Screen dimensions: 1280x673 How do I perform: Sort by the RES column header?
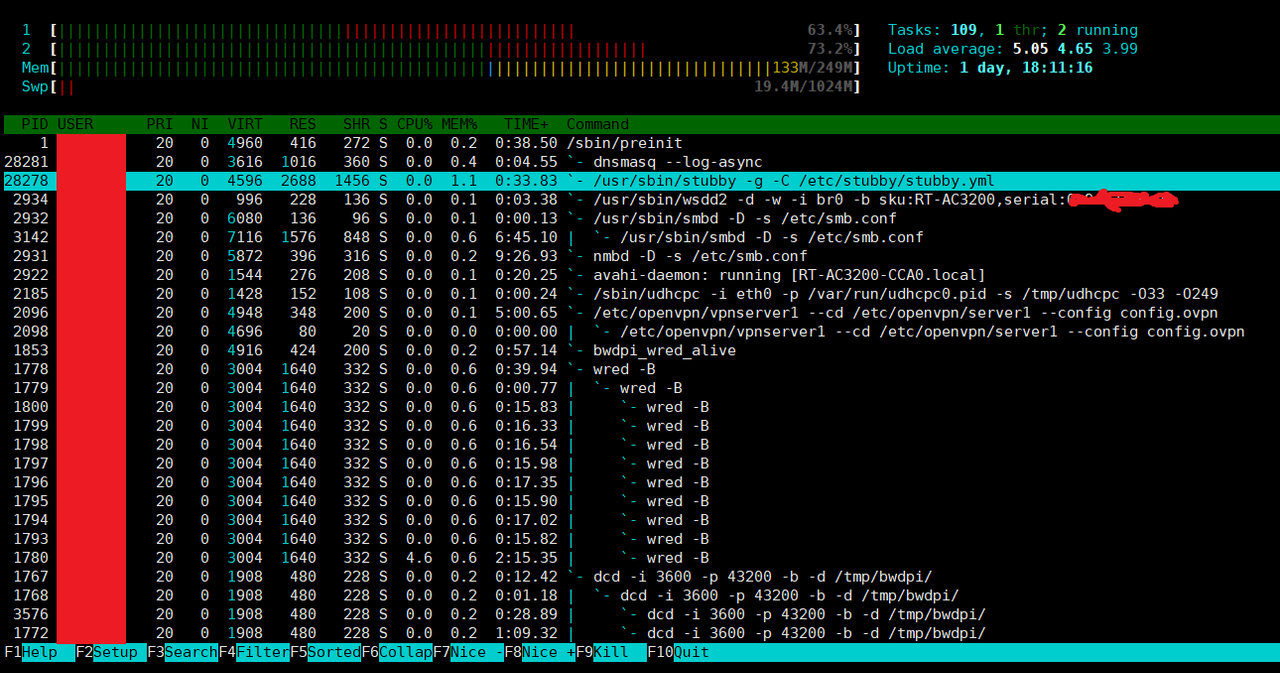click(303, 124)
